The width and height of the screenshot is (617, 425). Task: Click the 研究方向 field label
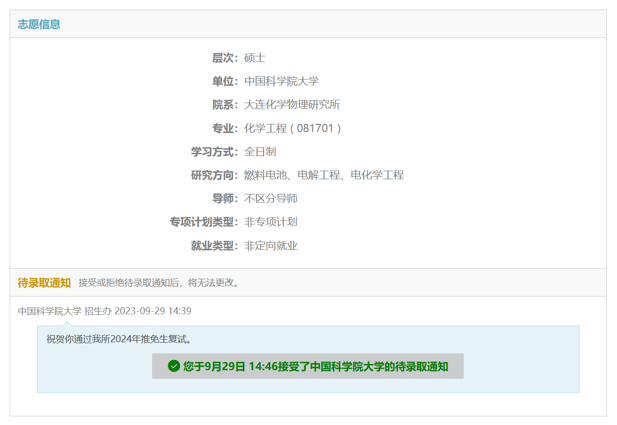214,175
